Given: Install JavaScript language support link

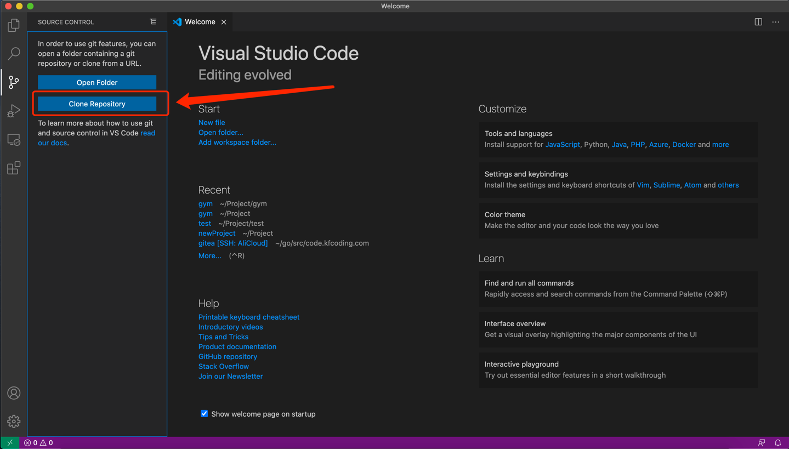Looking at the screenshot, I should [x=563, y=144].
